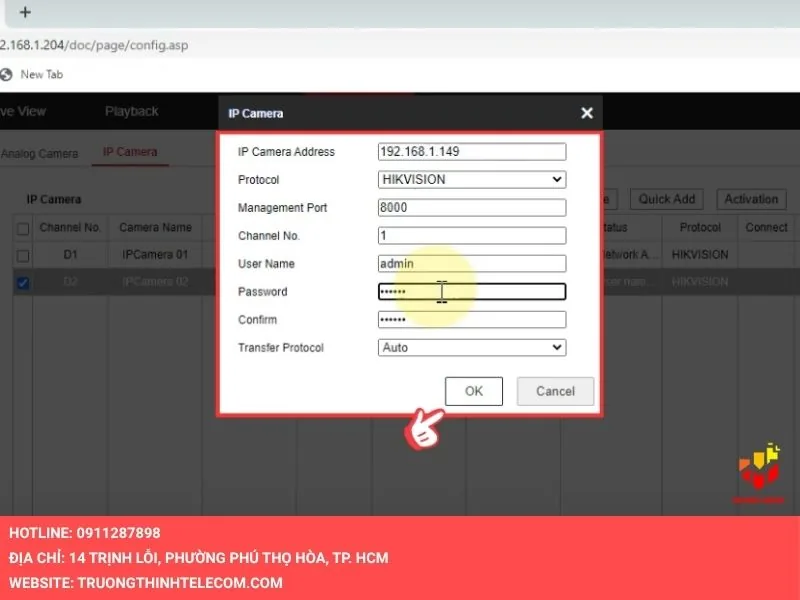This screenshot has width=800, height=600.
Task: Check the D1 camera row checkbox
Action: pyautogui.click(x=23, y=256)
